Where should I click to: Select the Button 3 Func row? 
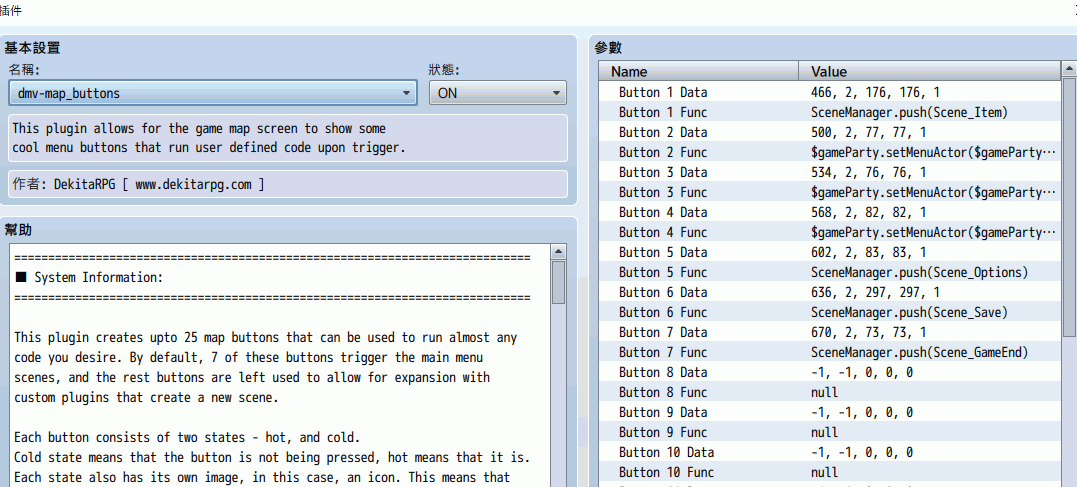[830, 192]
